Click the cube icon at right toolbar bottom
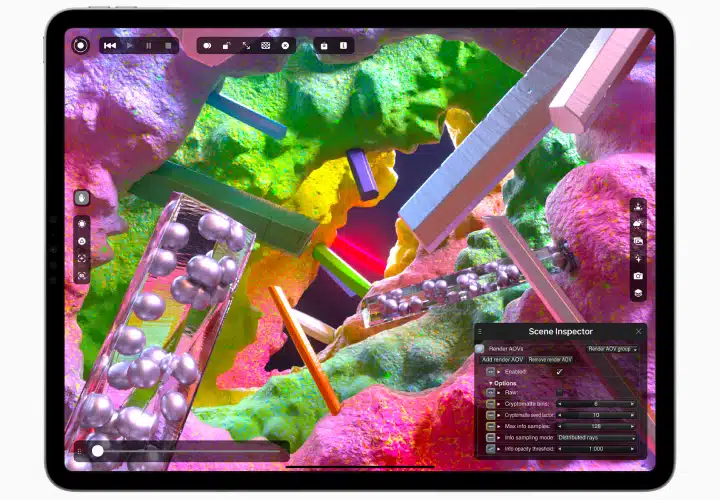Viewport: 720px width, 500px height. [x=638, y=293]
